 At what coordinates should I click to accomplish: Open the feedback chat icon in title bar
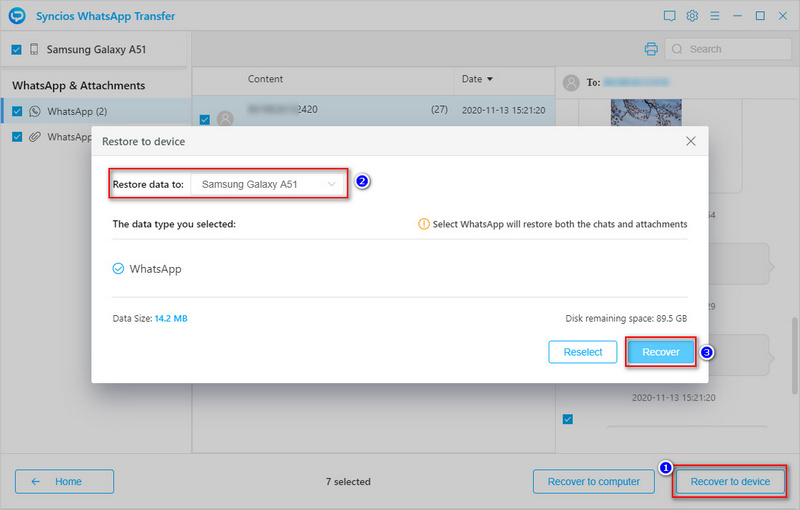point(669,16)
